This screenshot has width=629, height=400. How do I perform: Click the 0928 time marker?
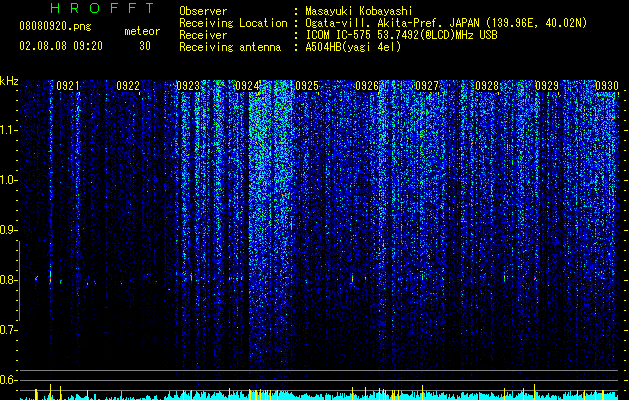tap(487, 86)
